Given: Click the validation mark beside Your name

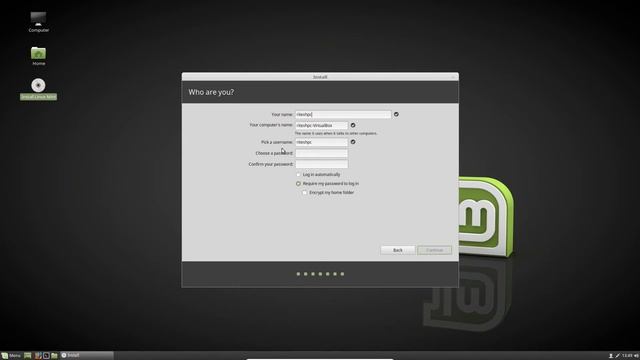Looking at the screenshot, I should tap(396, 114).
